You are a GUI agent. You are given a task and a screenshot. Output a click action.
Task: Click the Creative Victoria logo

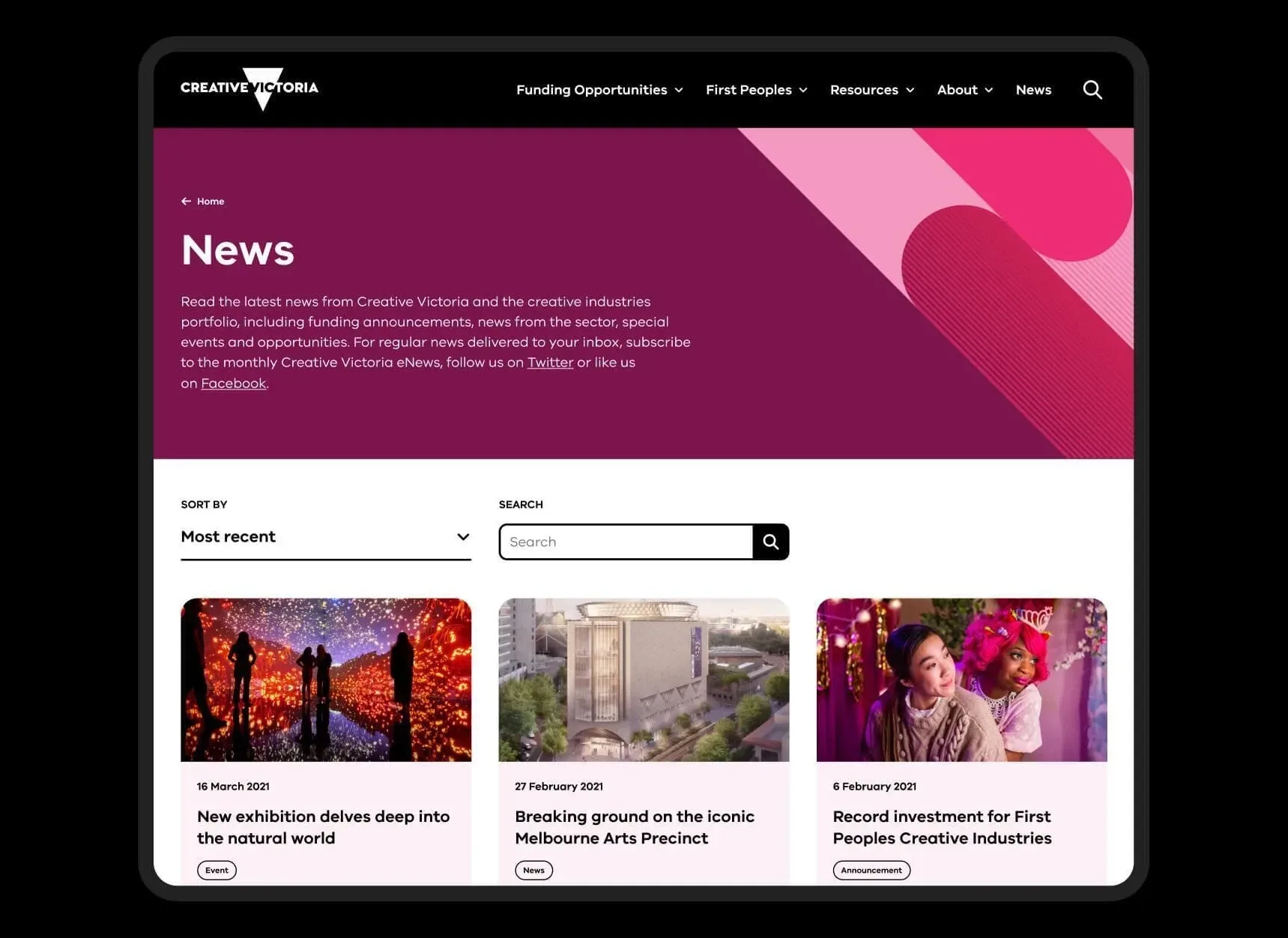pyautogui.click(x=249, y=88)
